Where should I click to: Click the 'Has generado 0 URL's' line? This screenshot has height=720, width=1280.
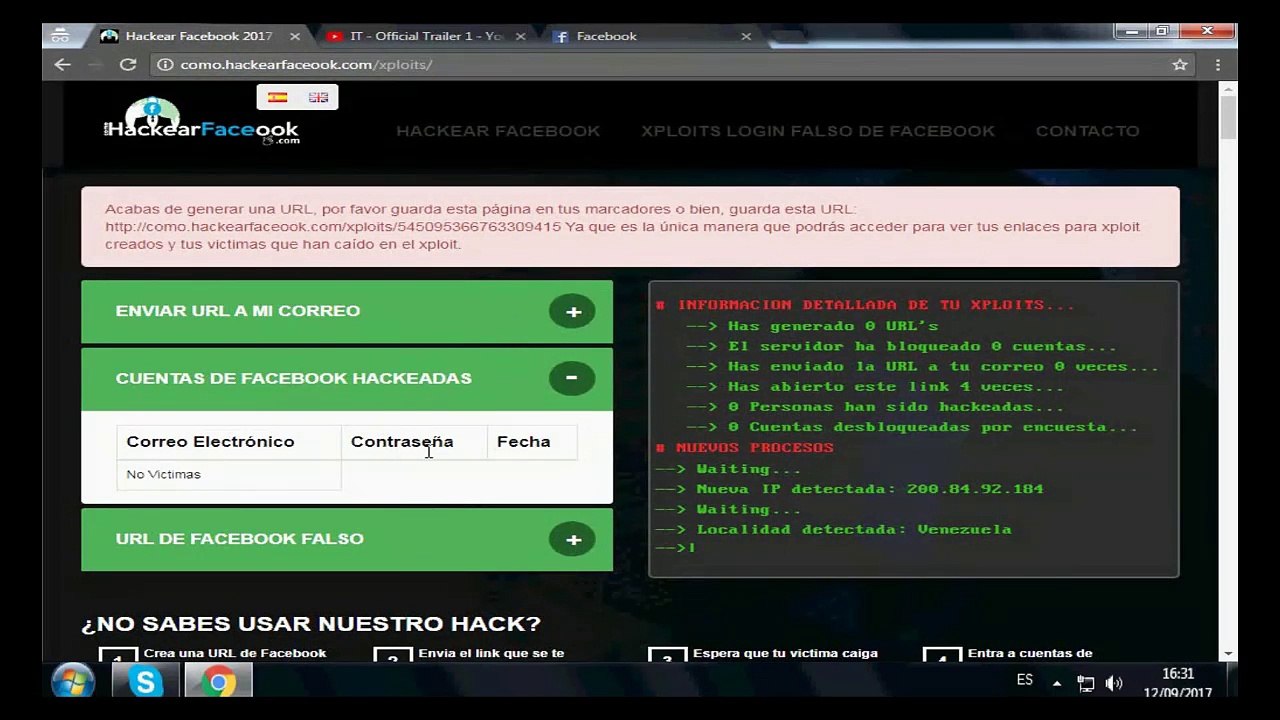point(812,326)
